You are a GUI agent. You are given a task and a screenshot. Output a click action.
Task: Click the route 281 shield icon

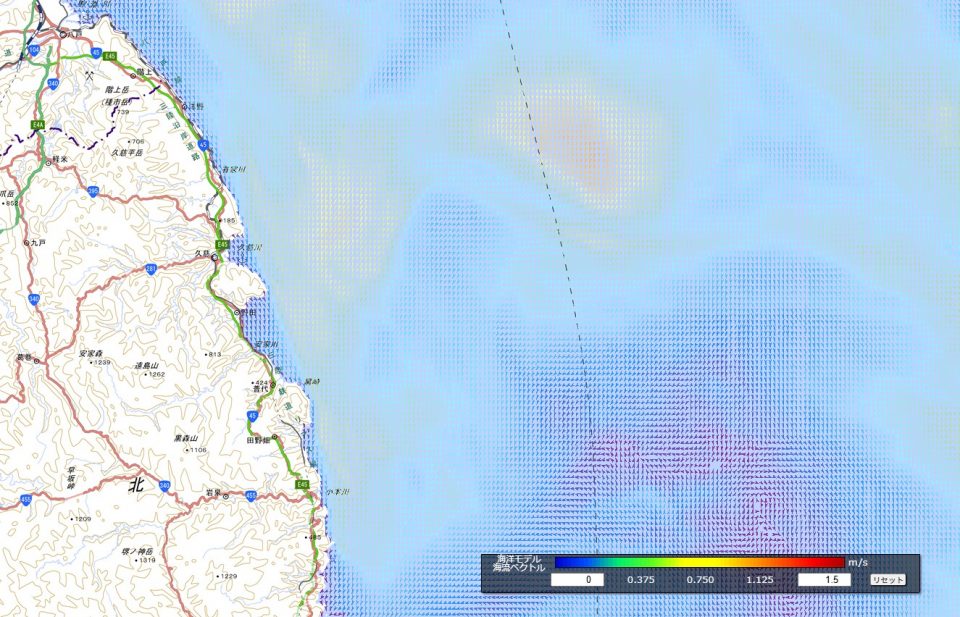tap(151, 269)
